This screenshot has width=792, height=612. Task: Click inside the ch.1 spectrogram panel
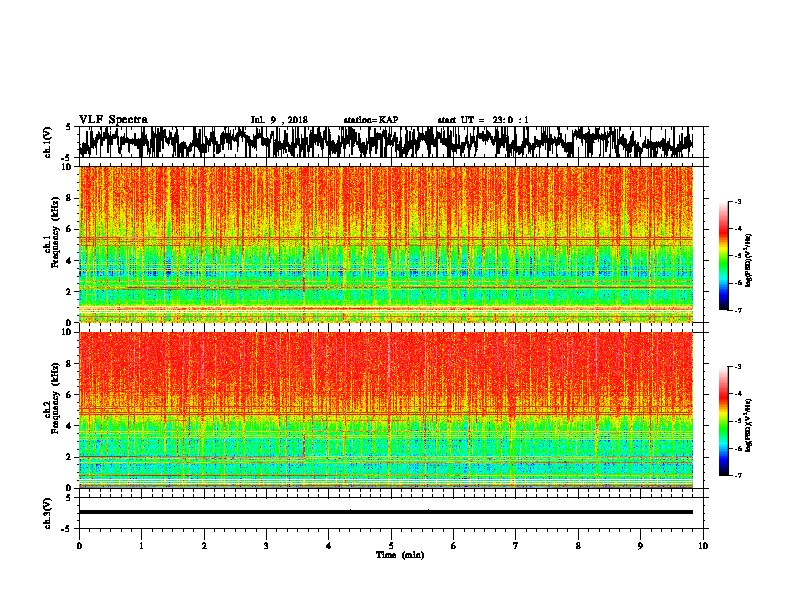point(390,244)
